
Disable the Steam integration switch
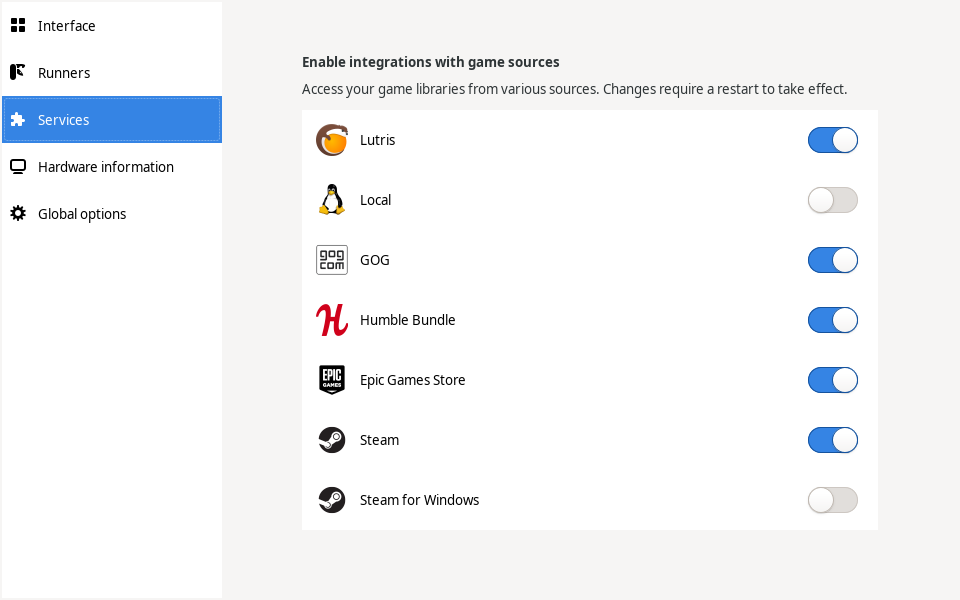(x=833, y=440)
